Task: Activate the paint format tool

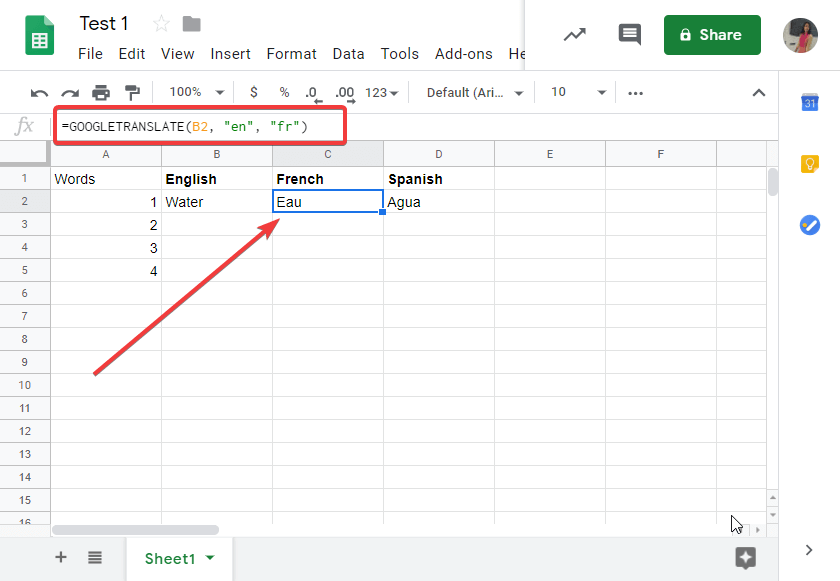Action: point(132,93)
